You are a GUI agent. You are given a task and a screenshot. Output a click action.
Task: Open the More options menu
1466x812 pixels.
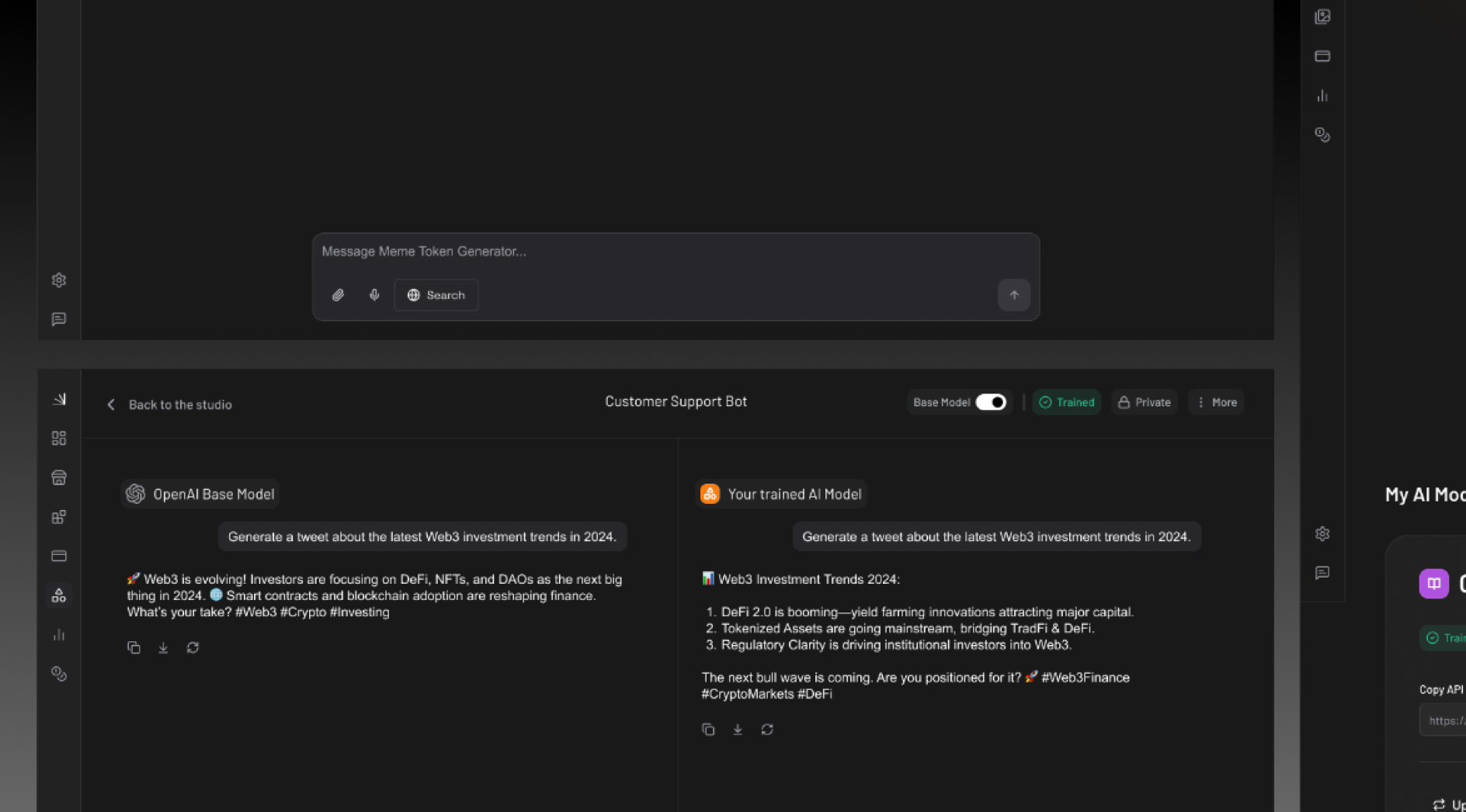pos(1216,402)
